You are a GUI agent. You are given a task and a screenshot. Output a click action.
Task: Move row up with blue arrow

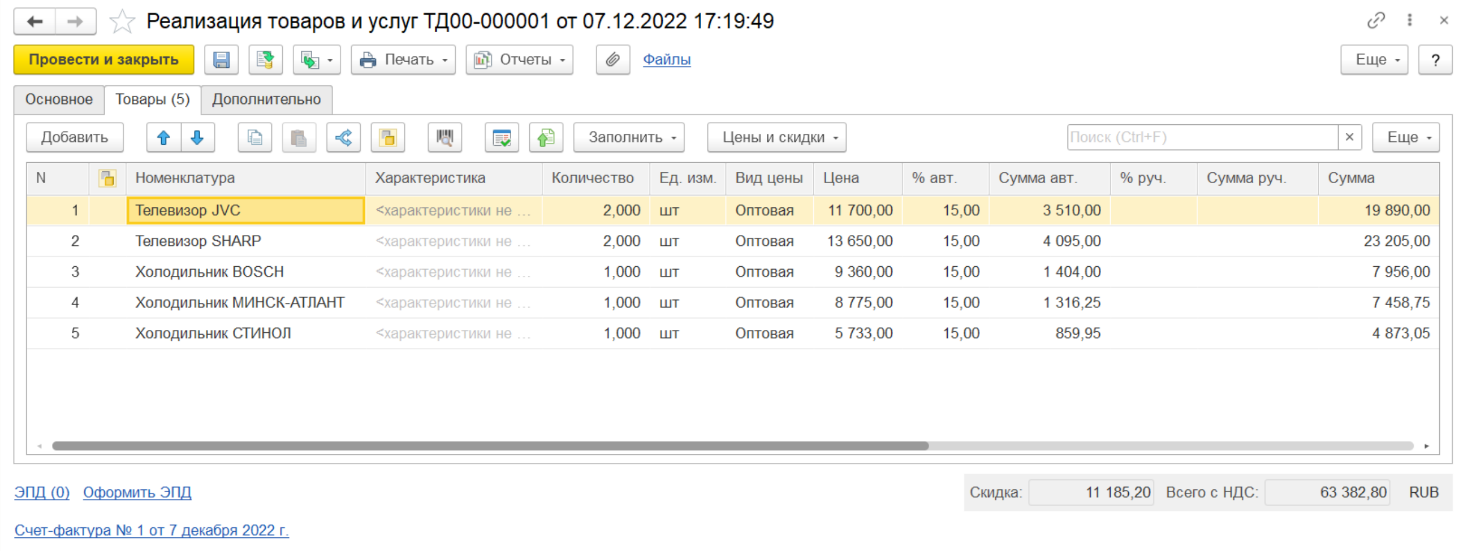pos(164,138)
